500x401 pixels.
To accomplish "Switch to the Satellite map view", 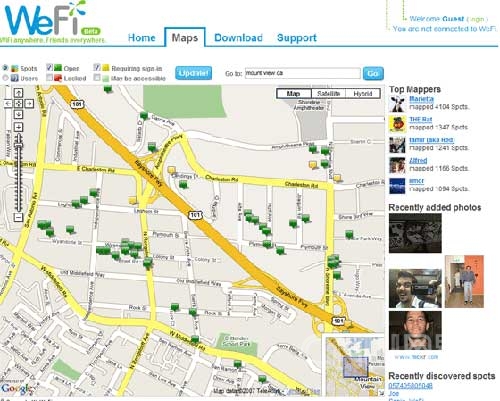I will [329, 94].
